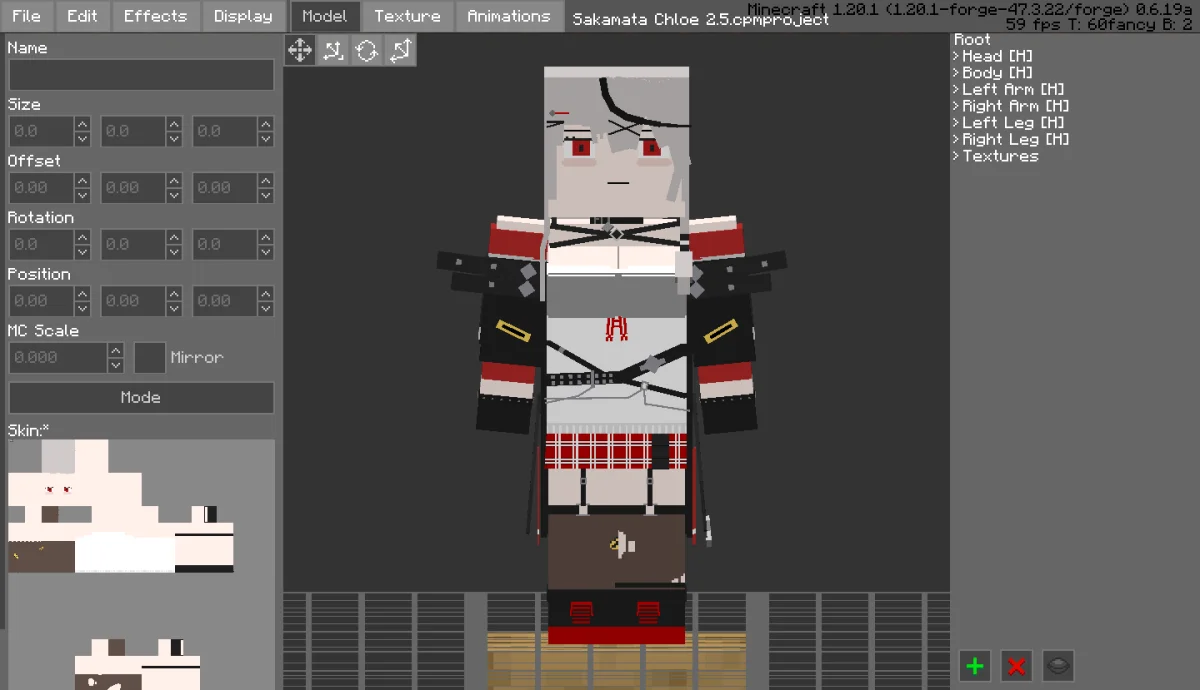
Task: Click the second Size value field
Action: tap(133, 131)
